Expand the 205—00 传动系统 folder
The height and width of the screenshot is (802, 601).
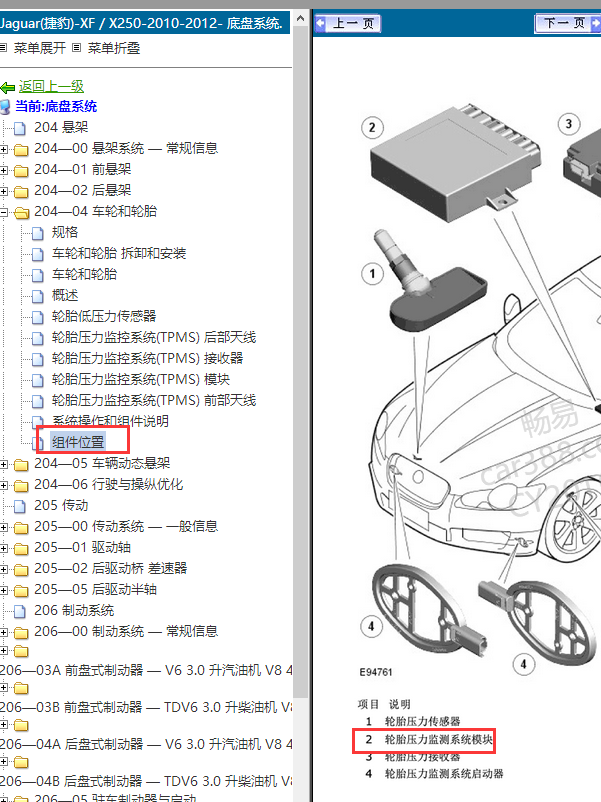coord(4,527)
